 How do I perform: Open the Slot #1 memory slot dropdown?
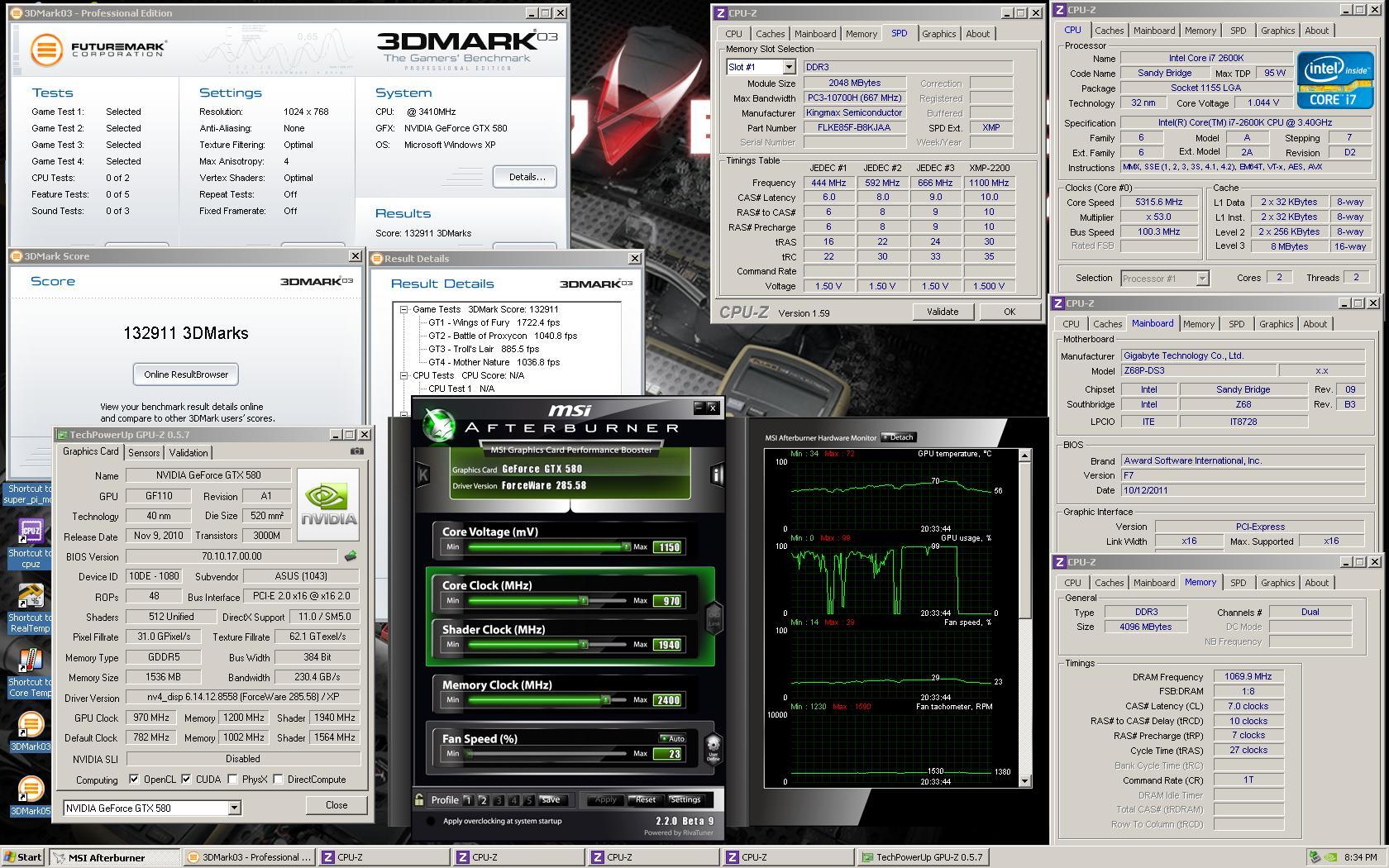(789, 67)
